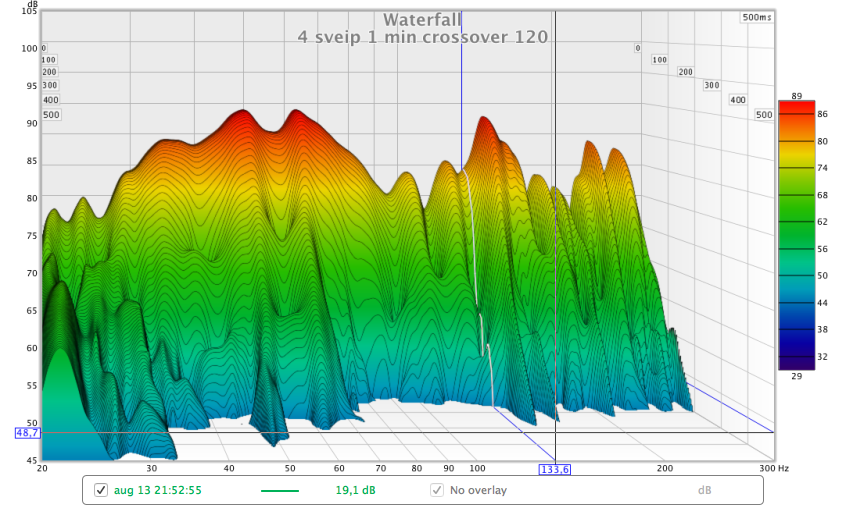Click the 133,6 frequency cursor readout

[555, 469]
